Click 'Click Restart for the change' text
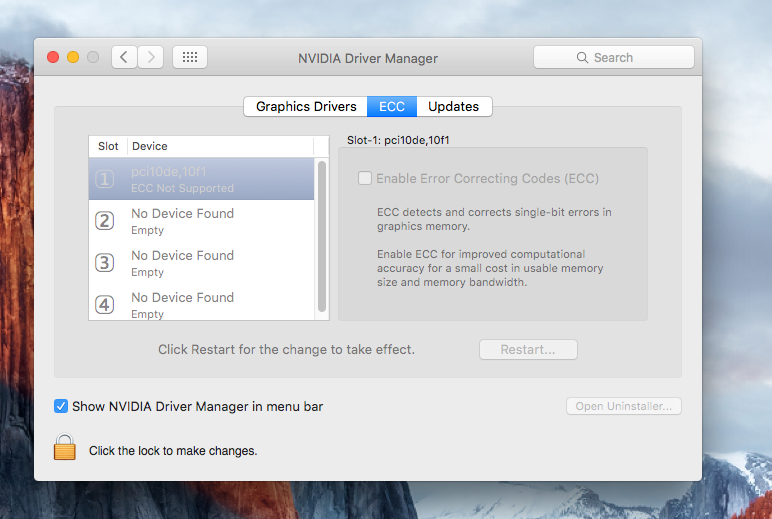Screen dimensions: 772x519 (x=286, y=350)
